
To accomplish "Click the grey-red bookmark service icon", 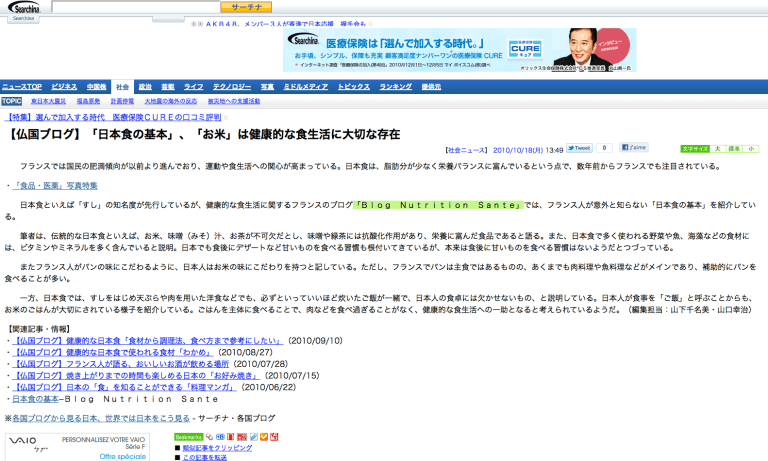I will click(242, 437).
